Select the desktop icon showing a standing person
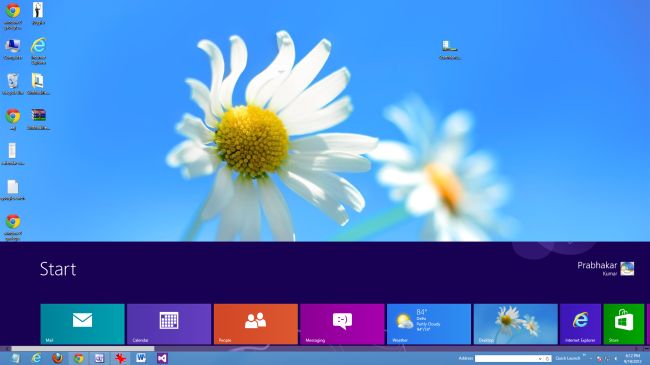 pyautogui.click(x=38, y=13)
